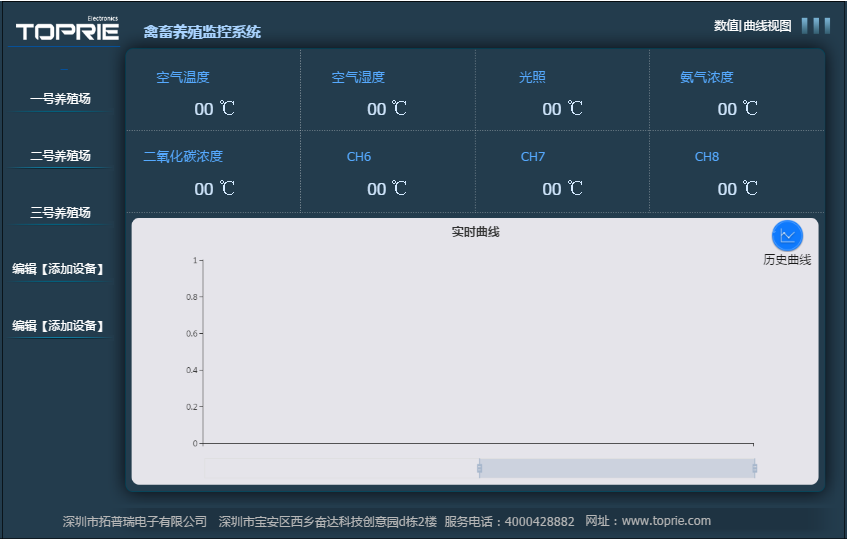Choose the CH8 channel panel
The image size is (847, 541).
click(x=737, y=172)
